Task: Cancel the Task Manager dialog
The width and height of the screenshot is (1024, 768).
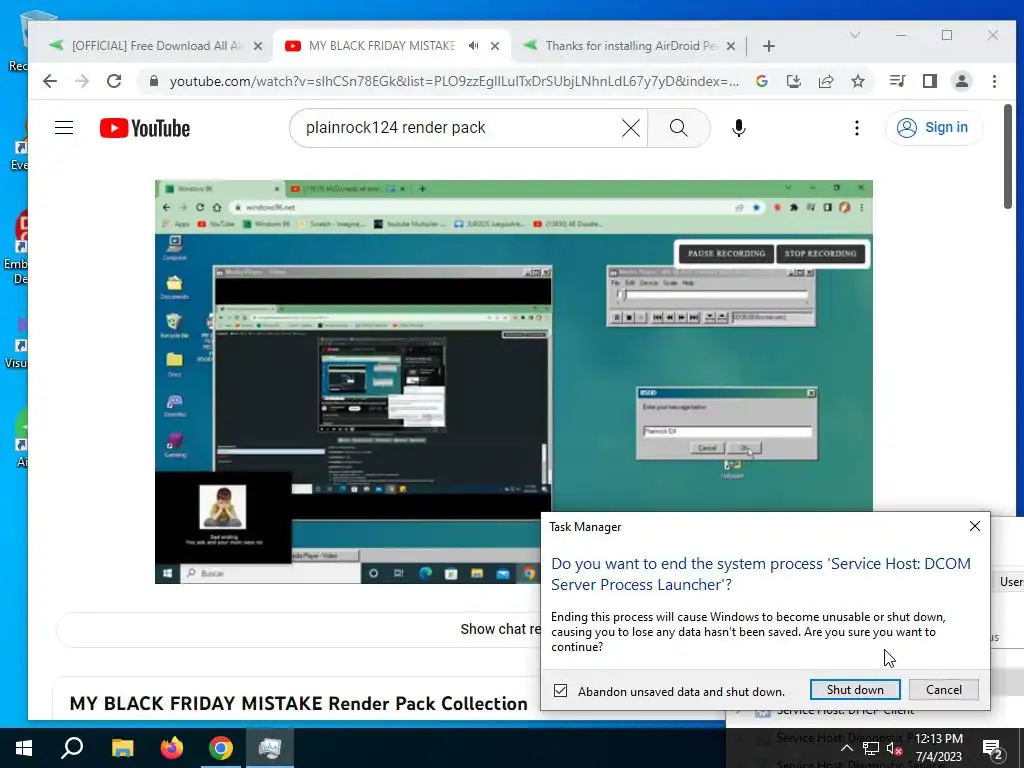Action: (x=944, y=690)
